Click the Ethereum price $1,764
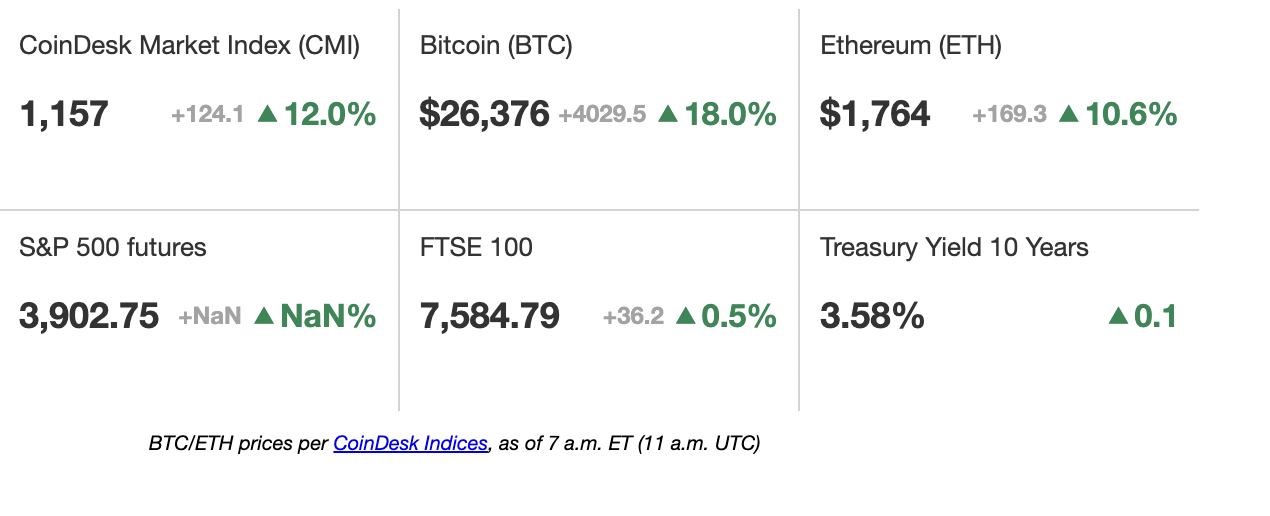The height and width of the screenshot is (516, 1270). coord(875,114)
